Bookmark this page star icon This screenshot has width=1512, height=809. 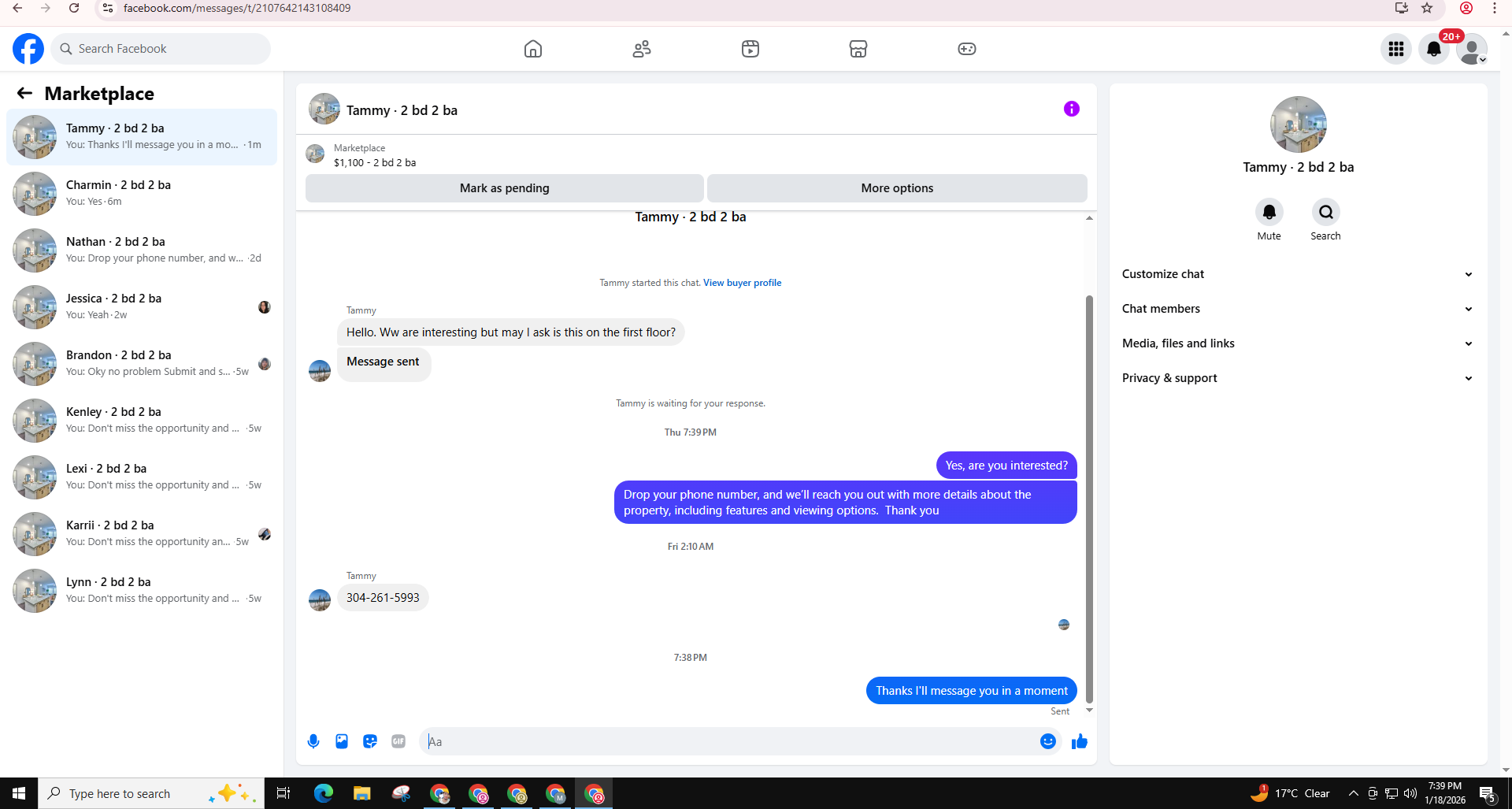point(1427,8)
